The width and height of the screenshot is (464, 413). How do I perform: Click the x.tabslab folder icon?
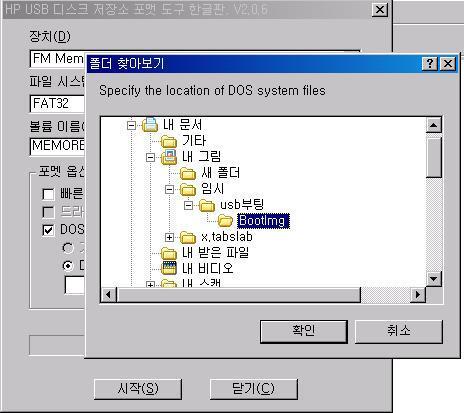(x=188, y=237)
